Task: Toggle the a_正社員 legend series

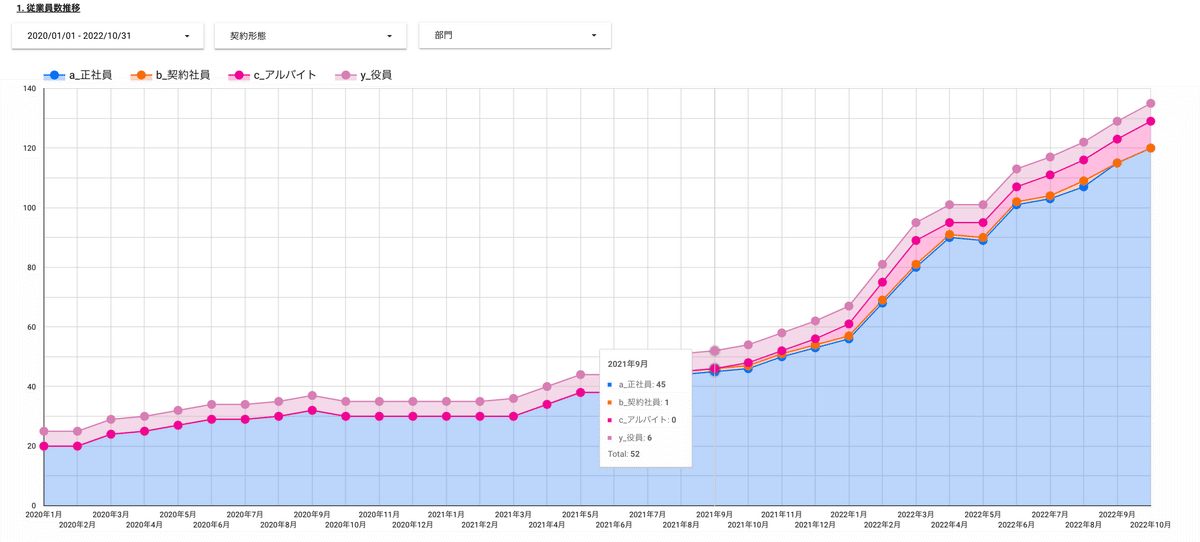Action: pos(78,75)
